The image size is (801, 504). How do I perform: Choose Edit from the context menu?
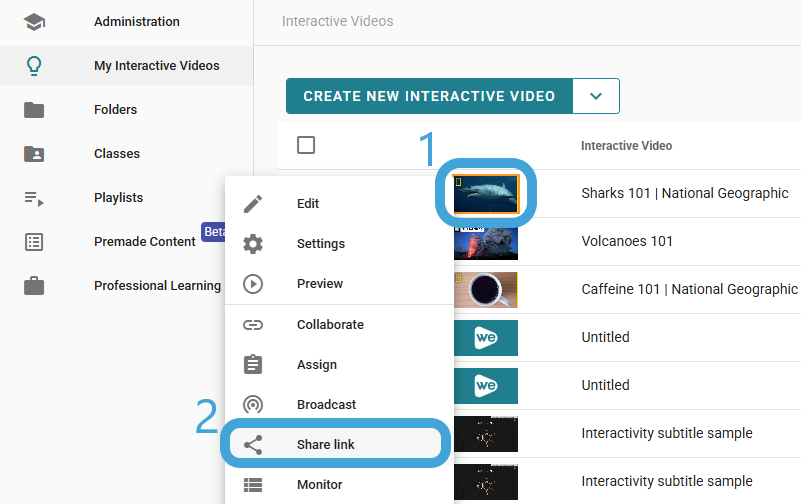click(339, 204)
